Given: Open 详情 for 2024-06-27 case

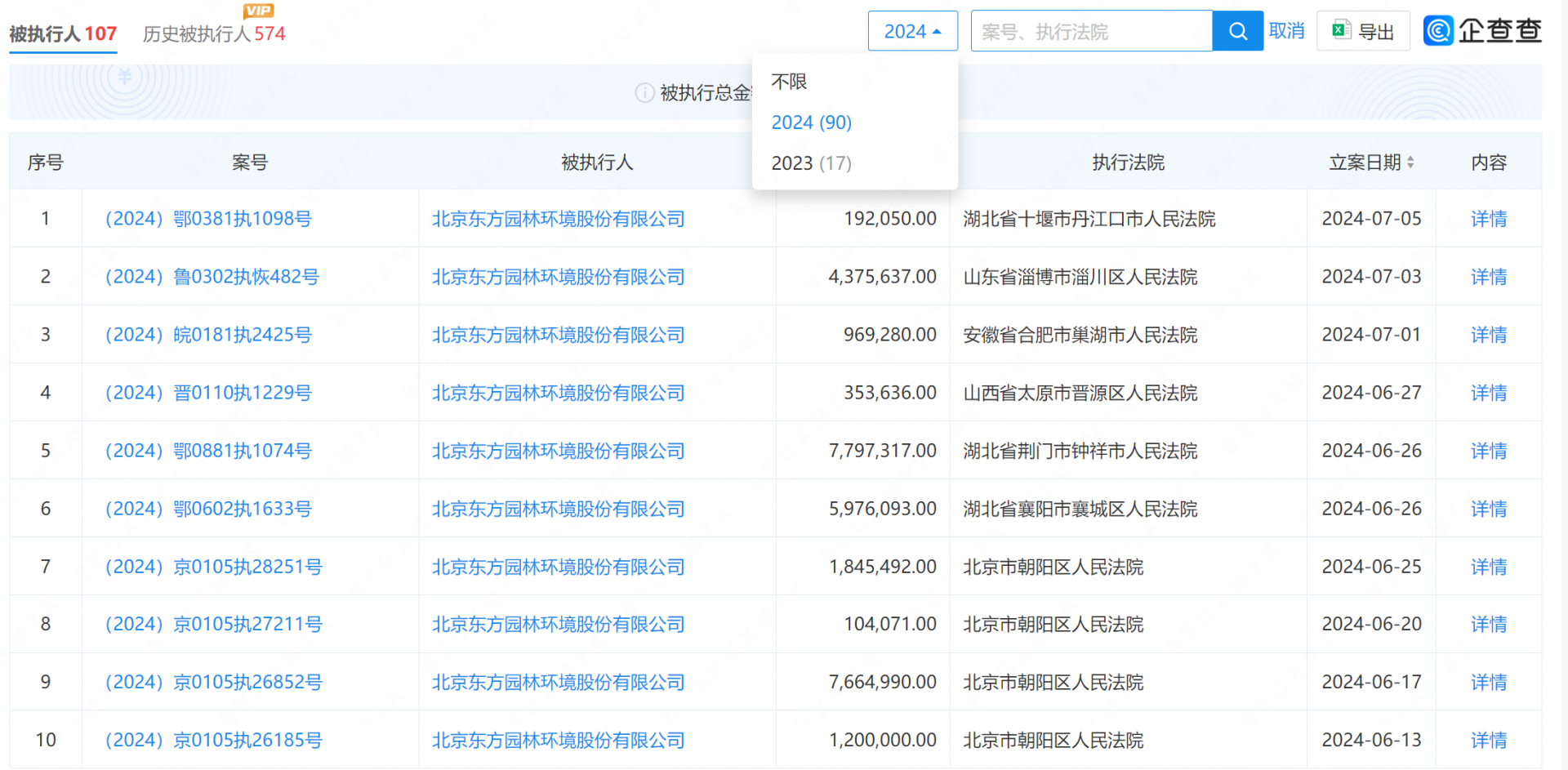Looking at the screenshot, I should point(1489,393).
